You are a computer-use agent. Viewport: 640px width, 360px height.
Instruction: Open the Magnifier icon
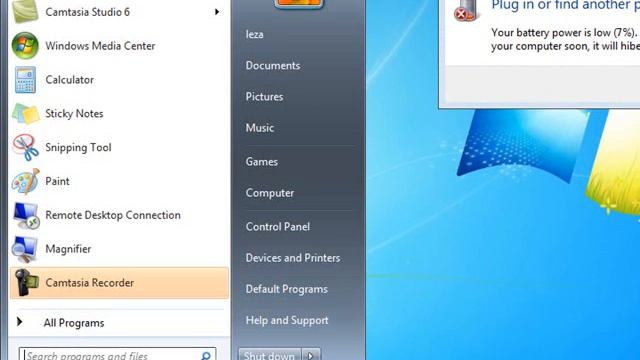click(x=25, y=249)
